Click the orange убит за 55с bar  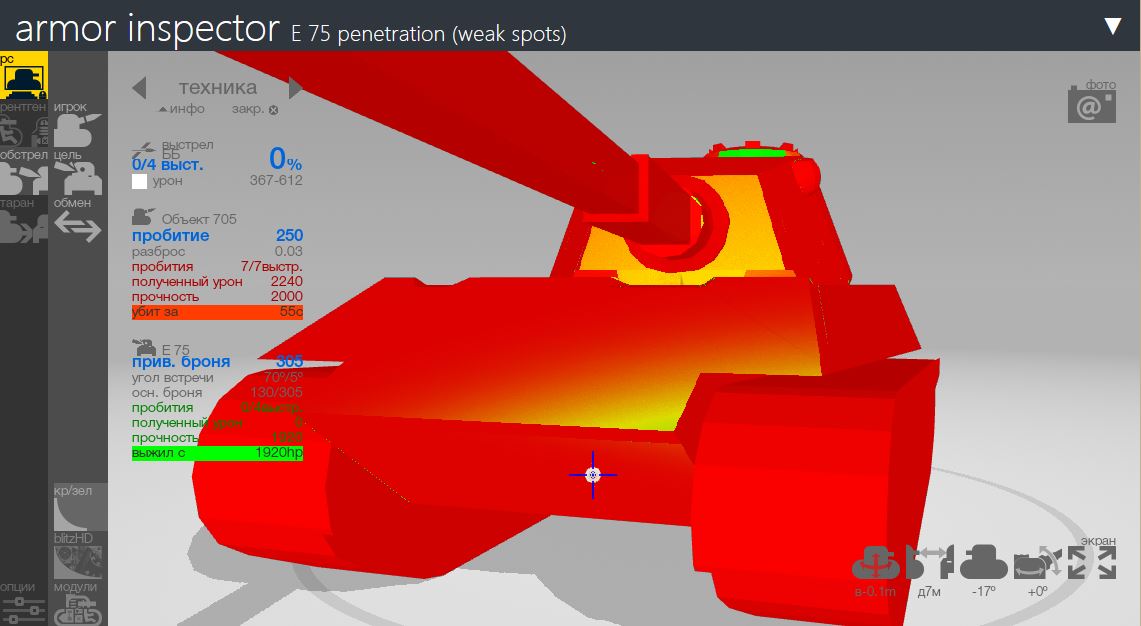(217, 312)
